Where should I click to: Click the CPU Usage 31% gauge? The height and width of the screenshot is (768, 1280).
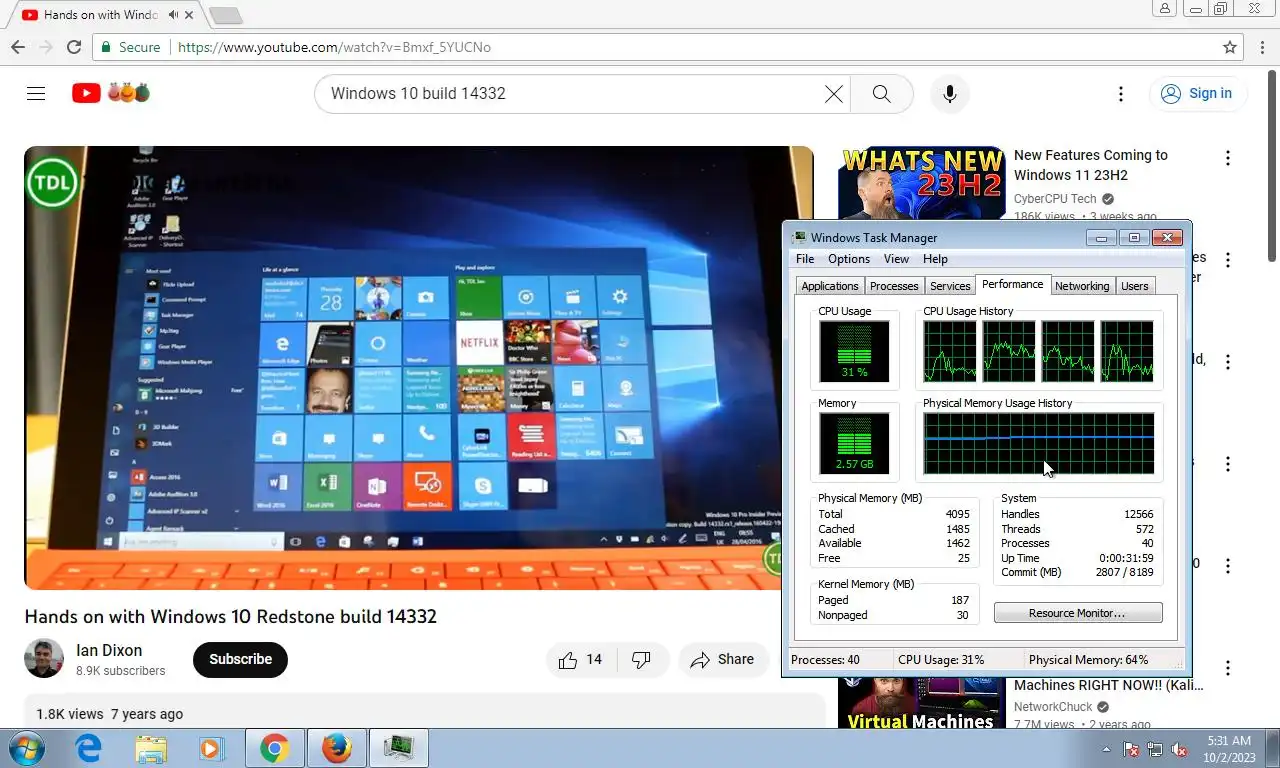(854, 351)
